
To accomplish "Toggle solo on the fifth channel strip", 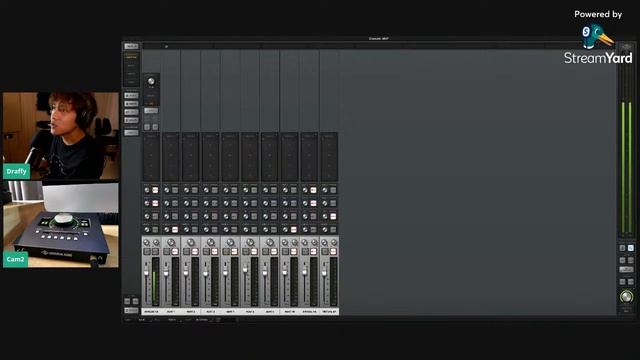I will 226,251.
